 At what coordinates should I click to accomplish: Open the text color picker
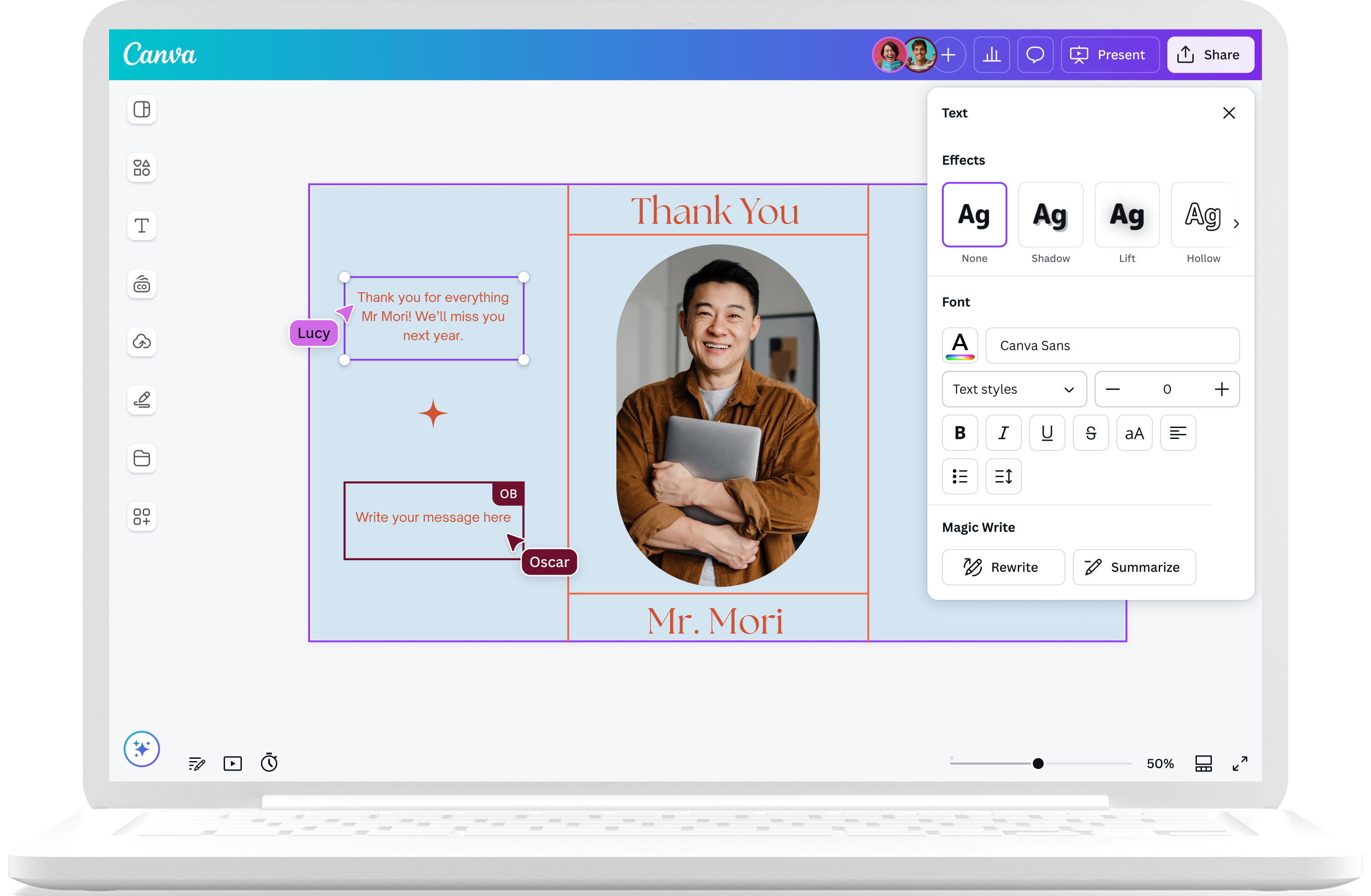tap(960, 345)
